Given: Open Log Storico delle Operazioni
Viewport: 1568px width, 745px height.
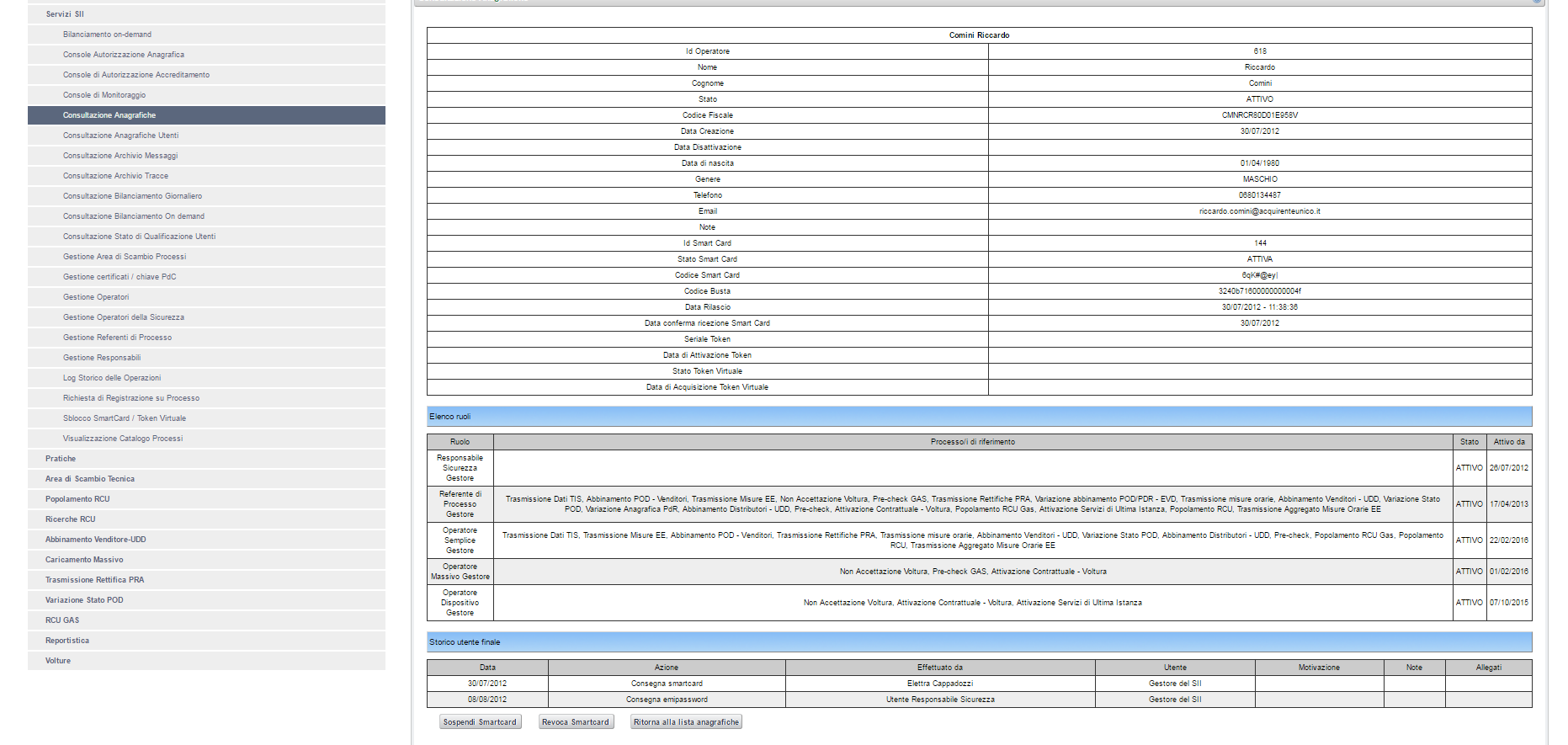Looking at the screenshot, I should click(x=206, y=378).
